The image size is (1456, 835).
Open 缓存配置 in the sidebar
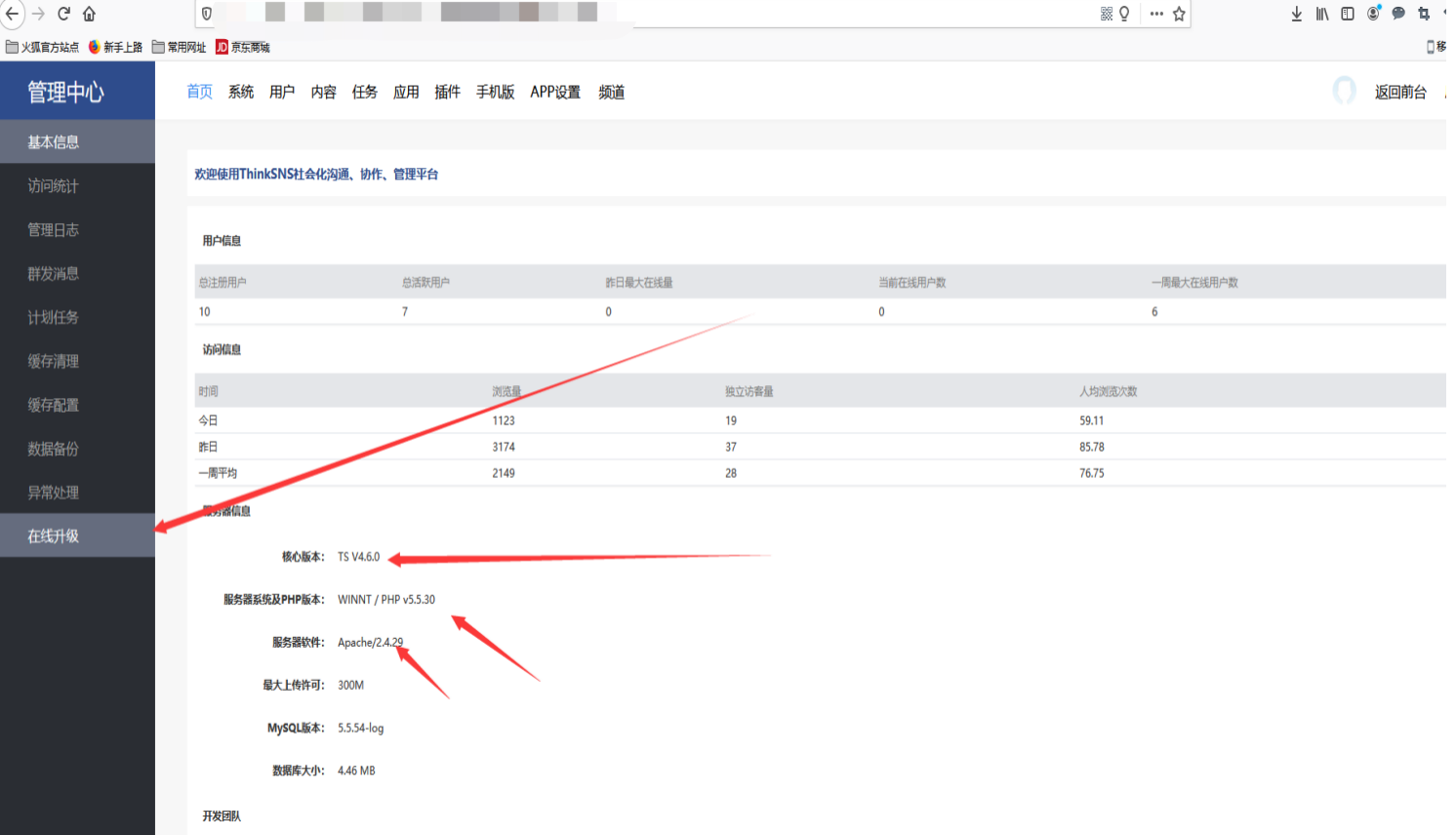[77, 405]
